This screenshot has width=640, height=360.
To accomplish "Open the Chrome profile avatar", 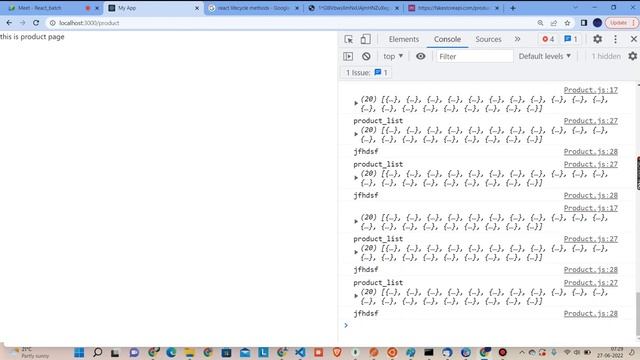I will coord(597,23).
